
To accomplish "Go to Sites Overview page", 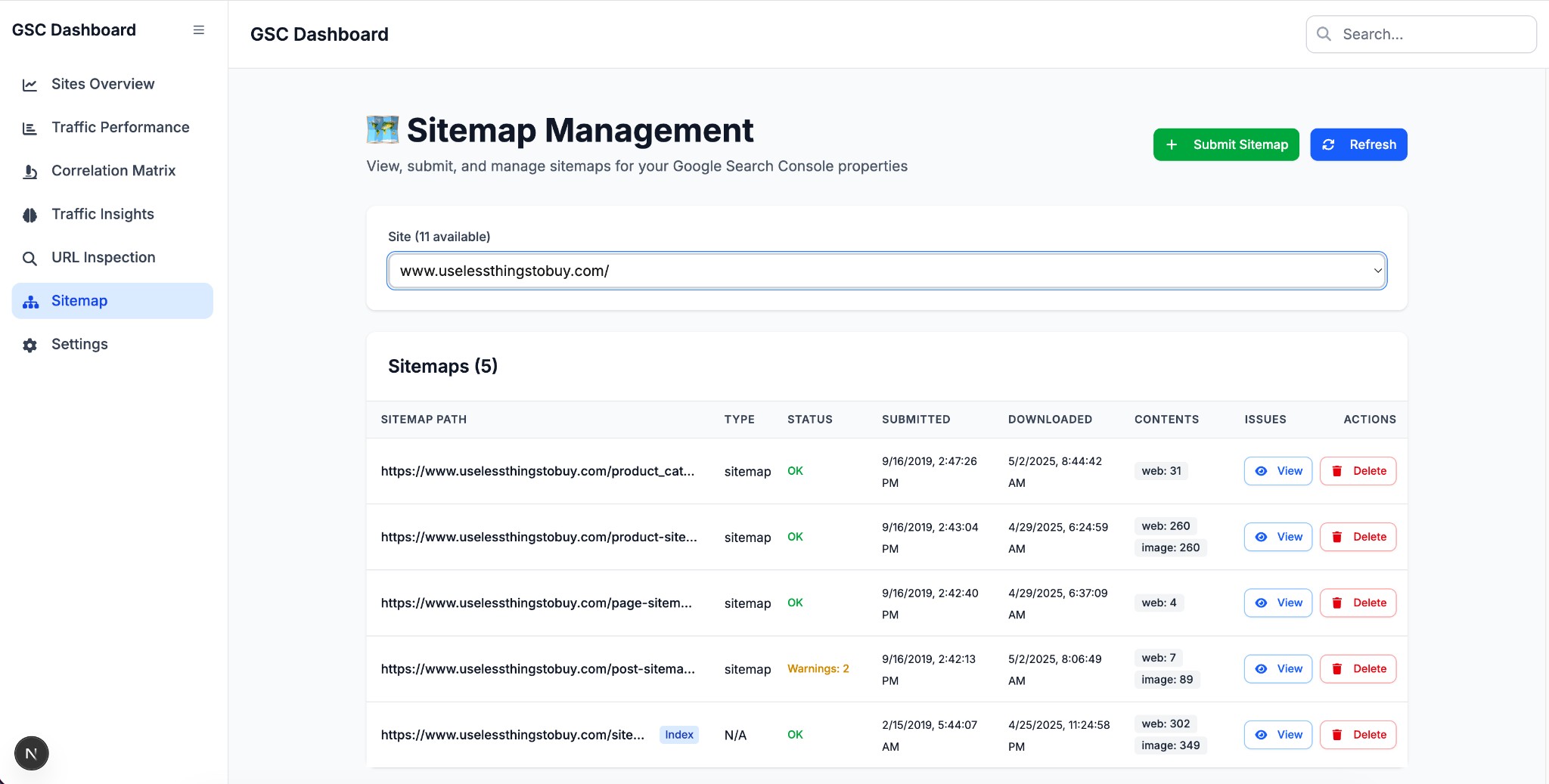I will tap(113, 84).
